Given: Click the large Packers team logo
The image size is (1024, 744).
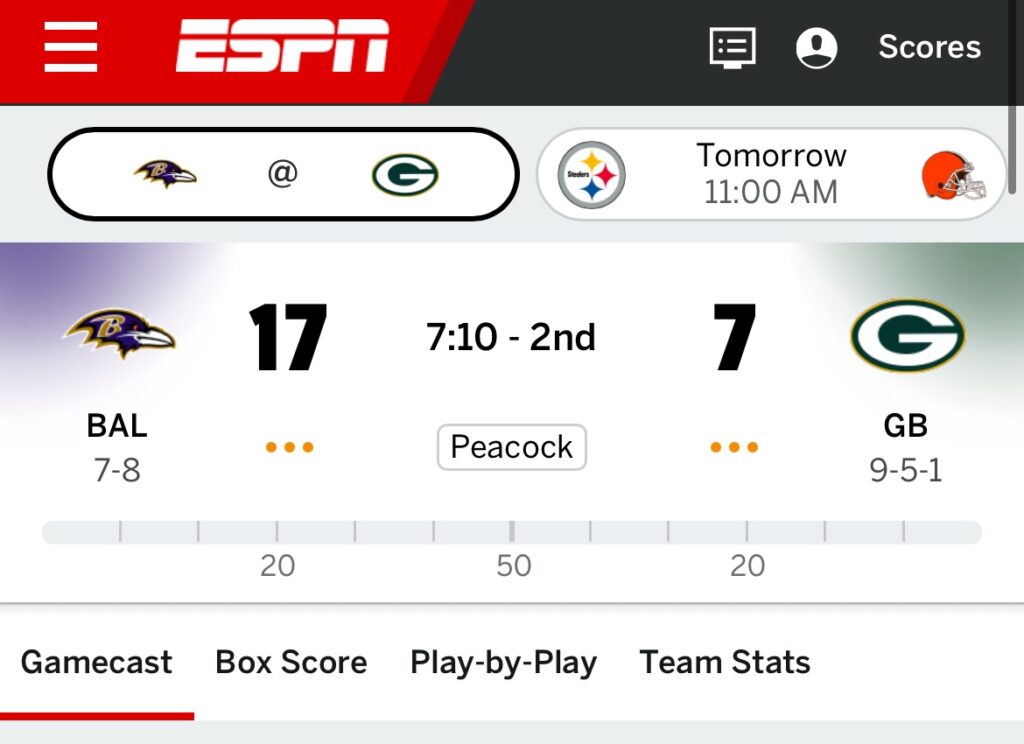Looking at the screenshot, I should click(x=907, y=335).
